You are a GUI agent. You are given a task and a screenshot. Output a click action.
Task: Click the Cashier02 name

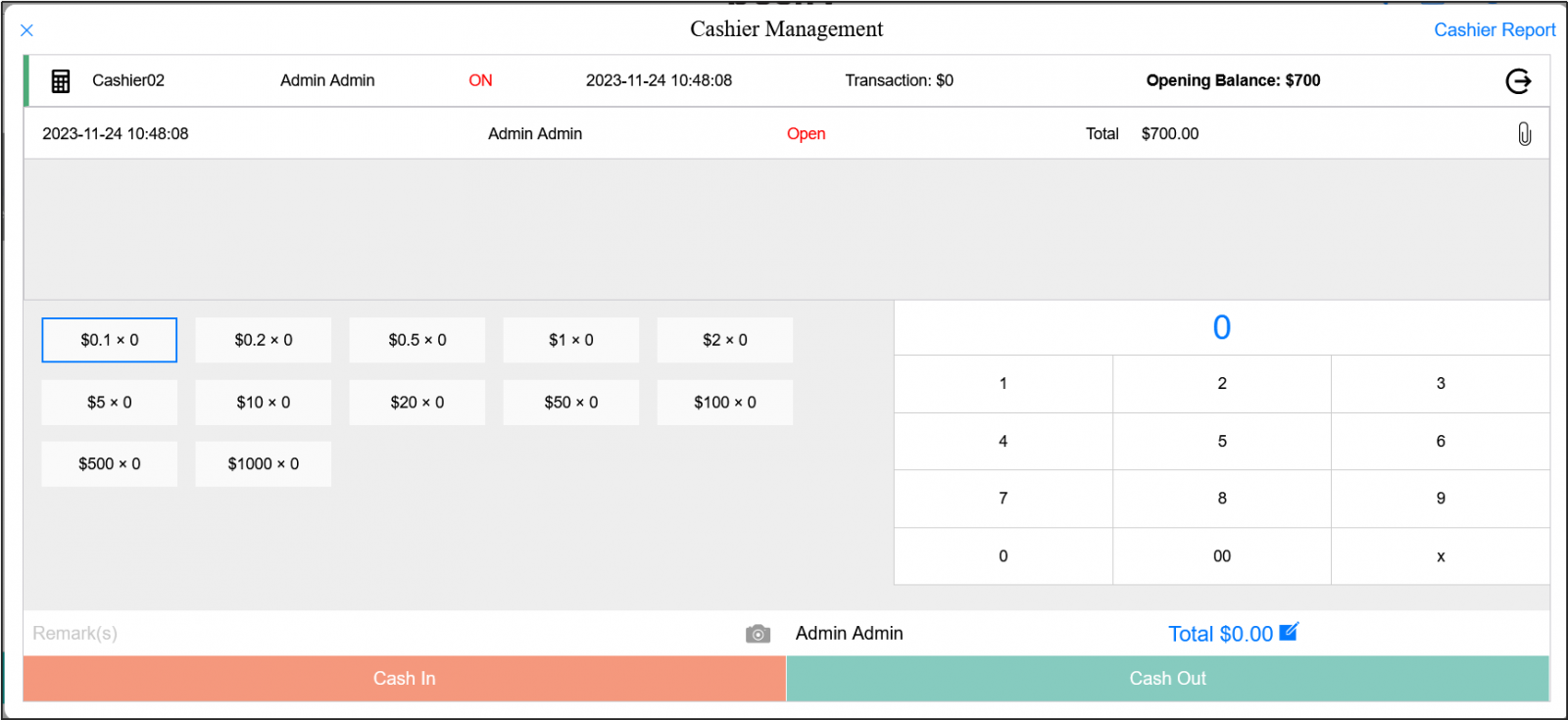point(128,80)
